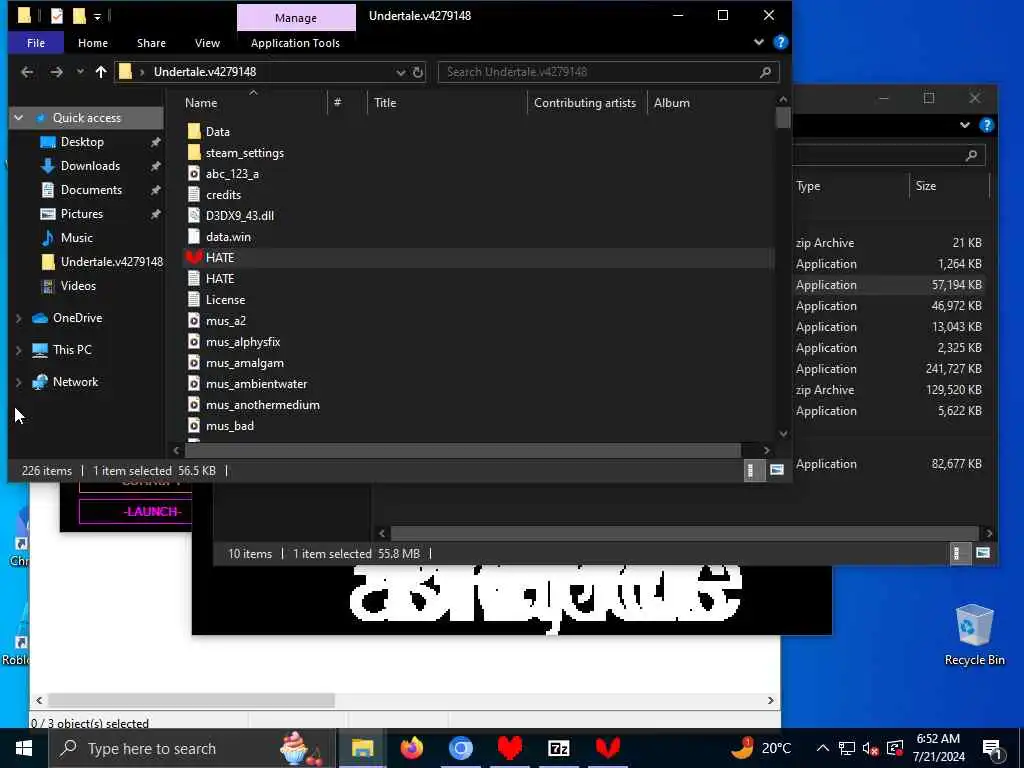1024x768 pixels.
Task: Open Properties from quick access toolbar
Action: coord(57,16)
